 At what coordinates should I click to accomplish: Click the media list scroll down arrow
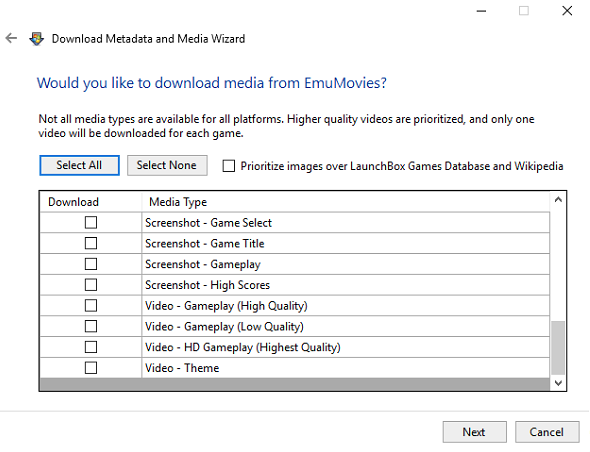[558, 383]
